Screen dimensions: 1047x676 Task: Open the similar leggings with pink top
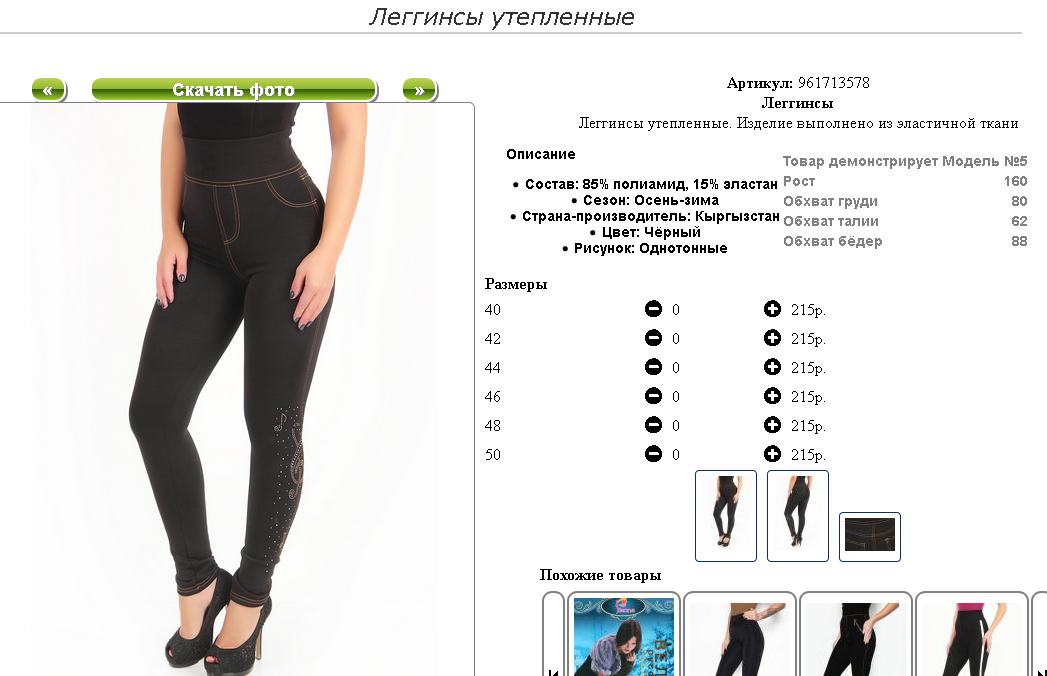pyautogui.click(x=972, y=636)
